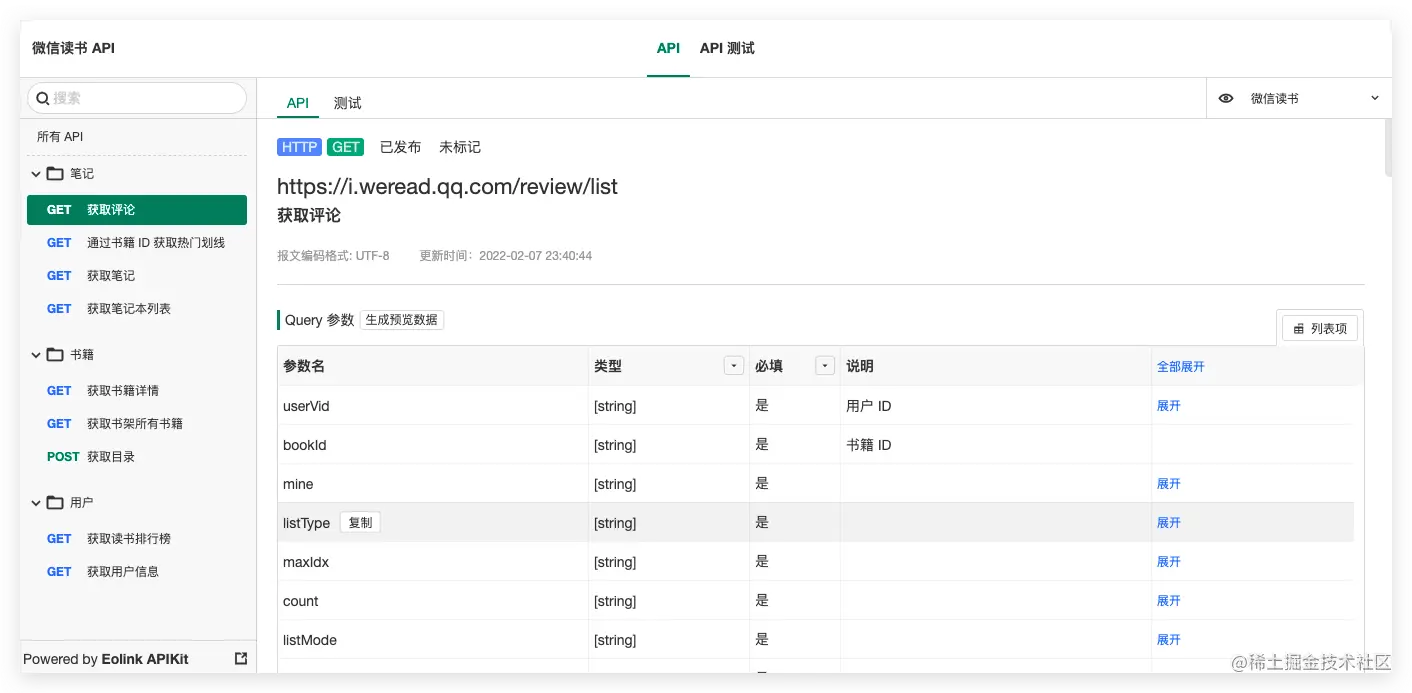Click the userVid parameter name
This screenshot has height=693, width=1412.
306,406
